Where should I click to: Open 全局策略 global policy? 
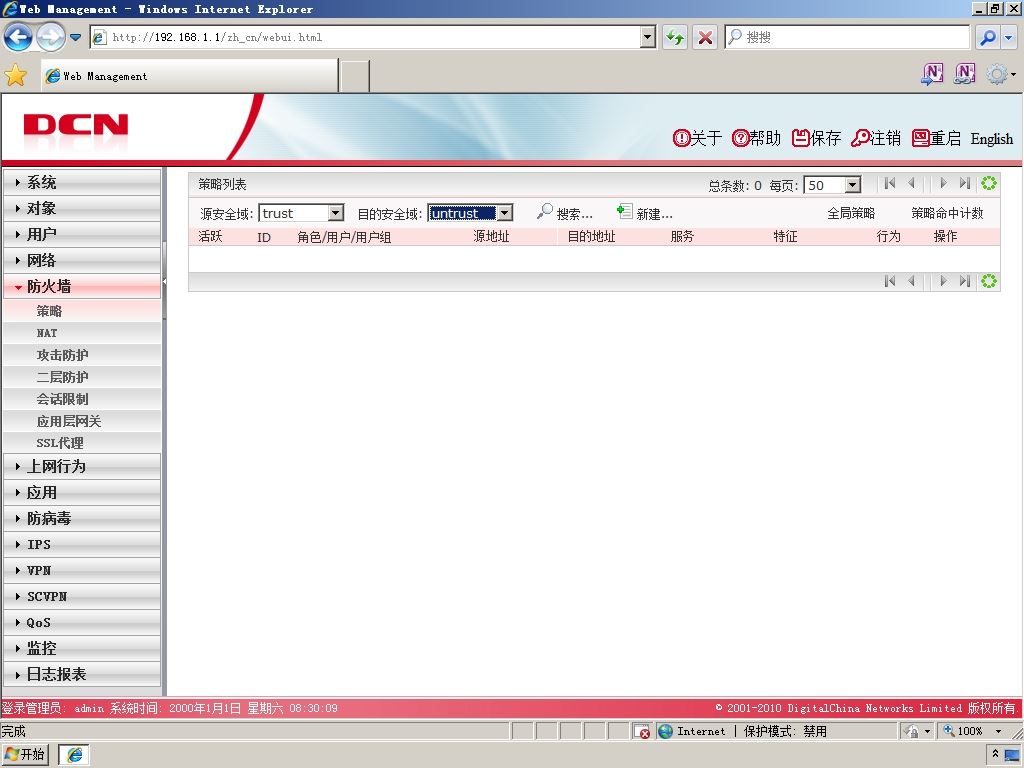[x=851, y=213]
